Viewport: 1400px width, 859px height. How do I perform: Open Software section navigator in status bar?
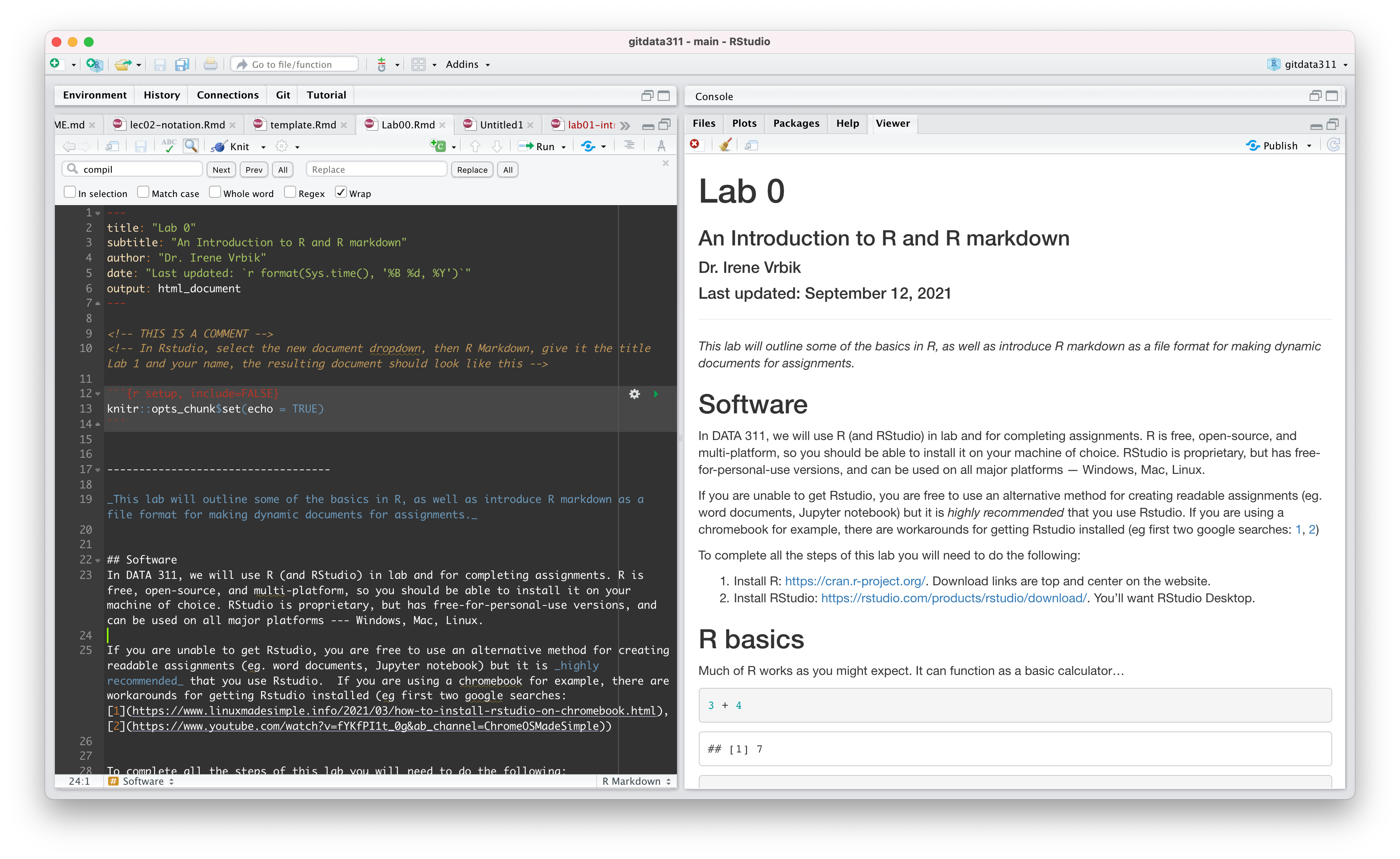pyautogui.click(x=141, y=781)
